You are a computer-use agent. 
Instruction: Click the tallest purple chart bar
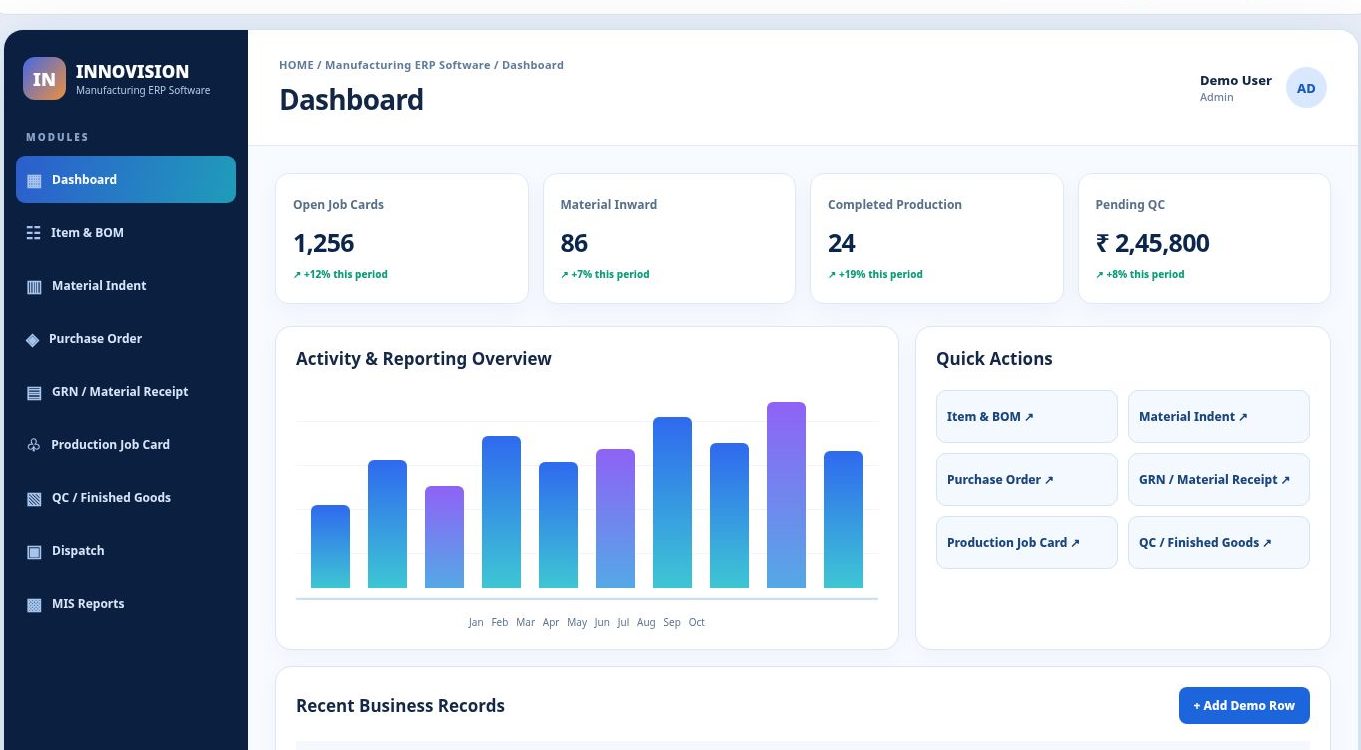tap(786, 495)
